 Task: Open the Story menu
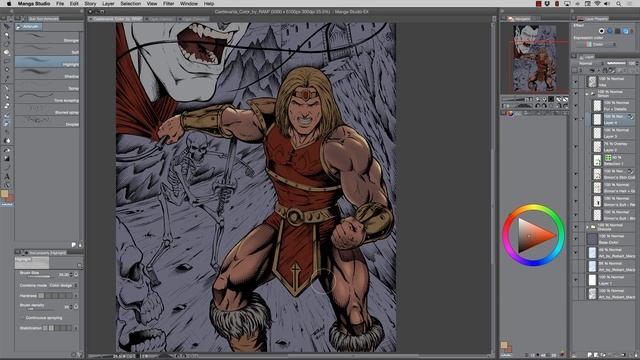pyautogui.click(x=90, y=4)
